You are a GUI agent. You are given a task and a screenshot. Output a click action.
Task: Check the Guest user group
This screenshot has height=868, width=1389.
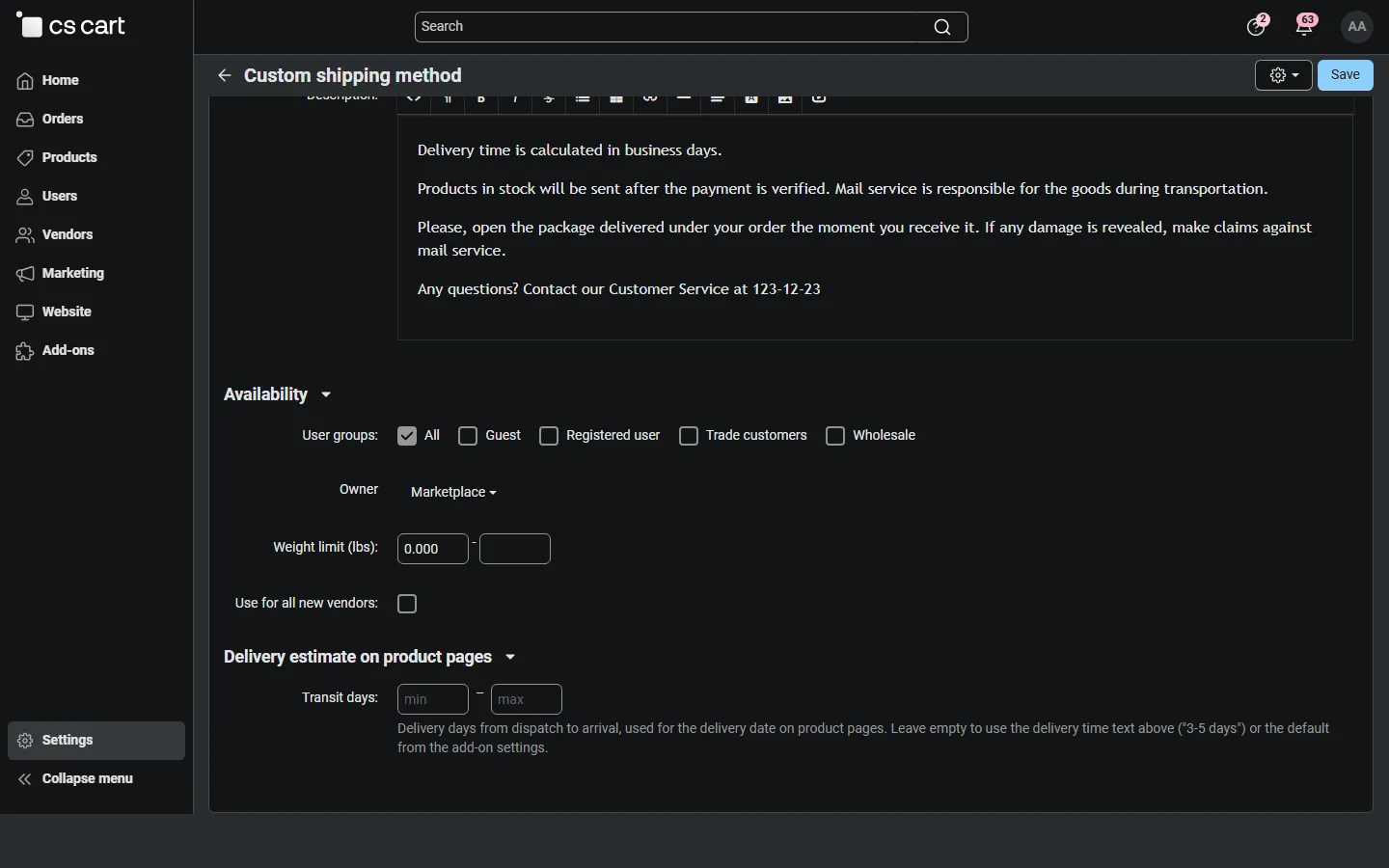coord(469,436)
